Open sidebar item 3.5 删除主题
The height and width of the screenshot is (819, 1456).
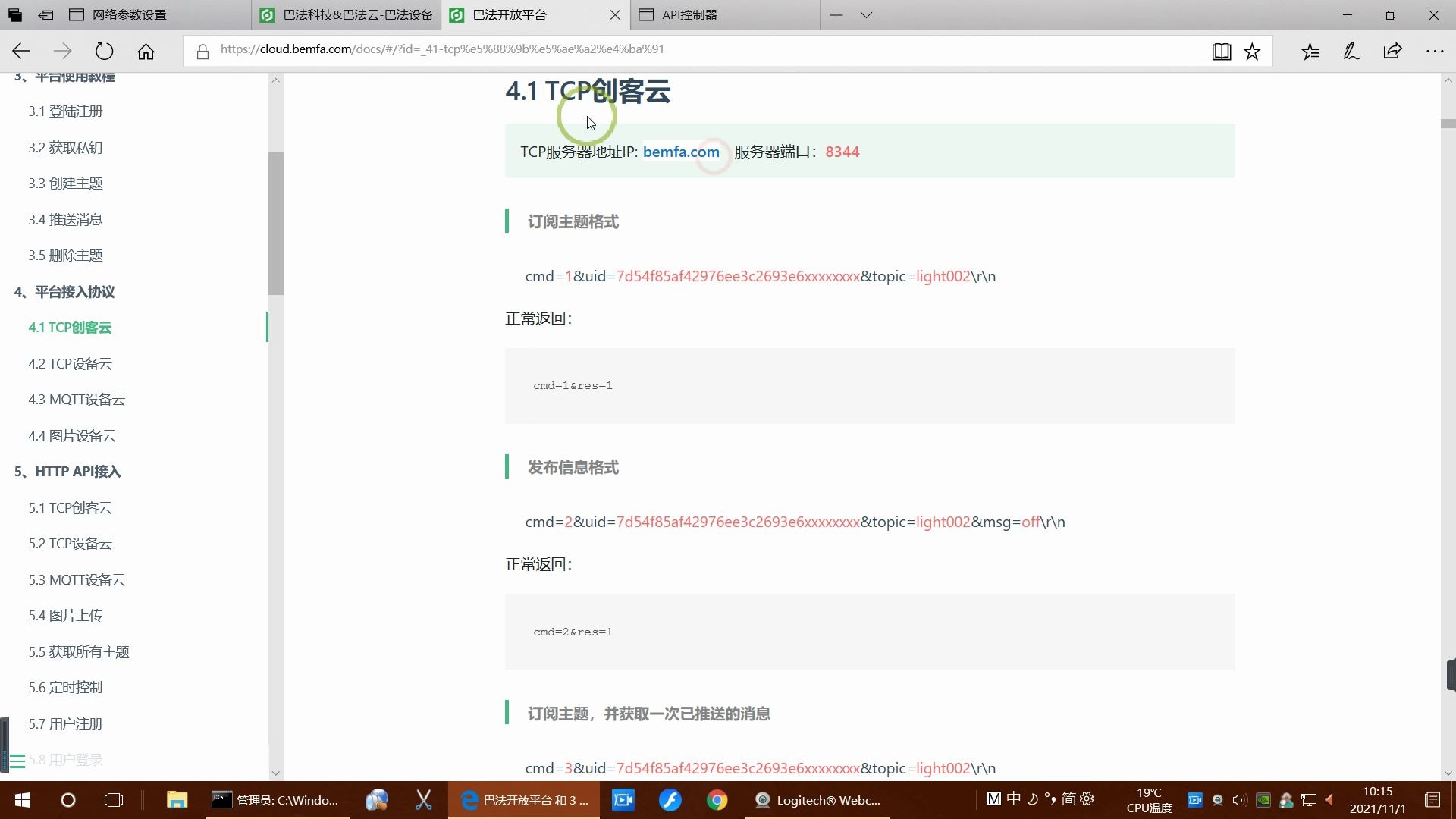tap(65, 256)
